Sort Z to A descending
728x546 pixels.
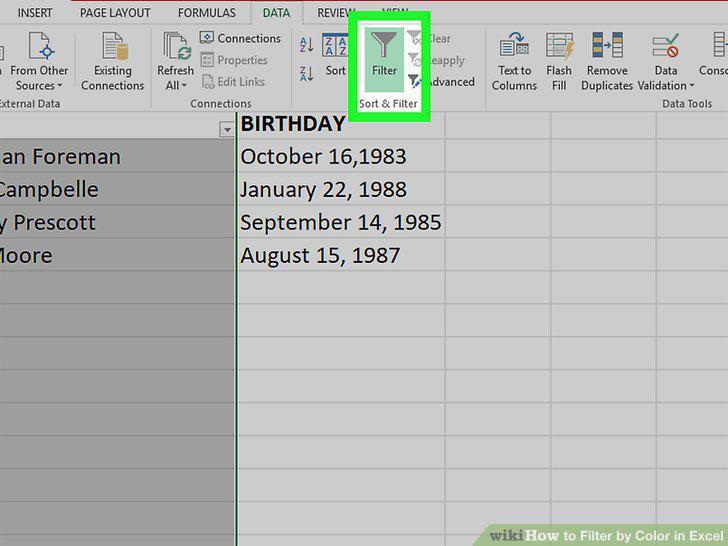click(306, 73)
